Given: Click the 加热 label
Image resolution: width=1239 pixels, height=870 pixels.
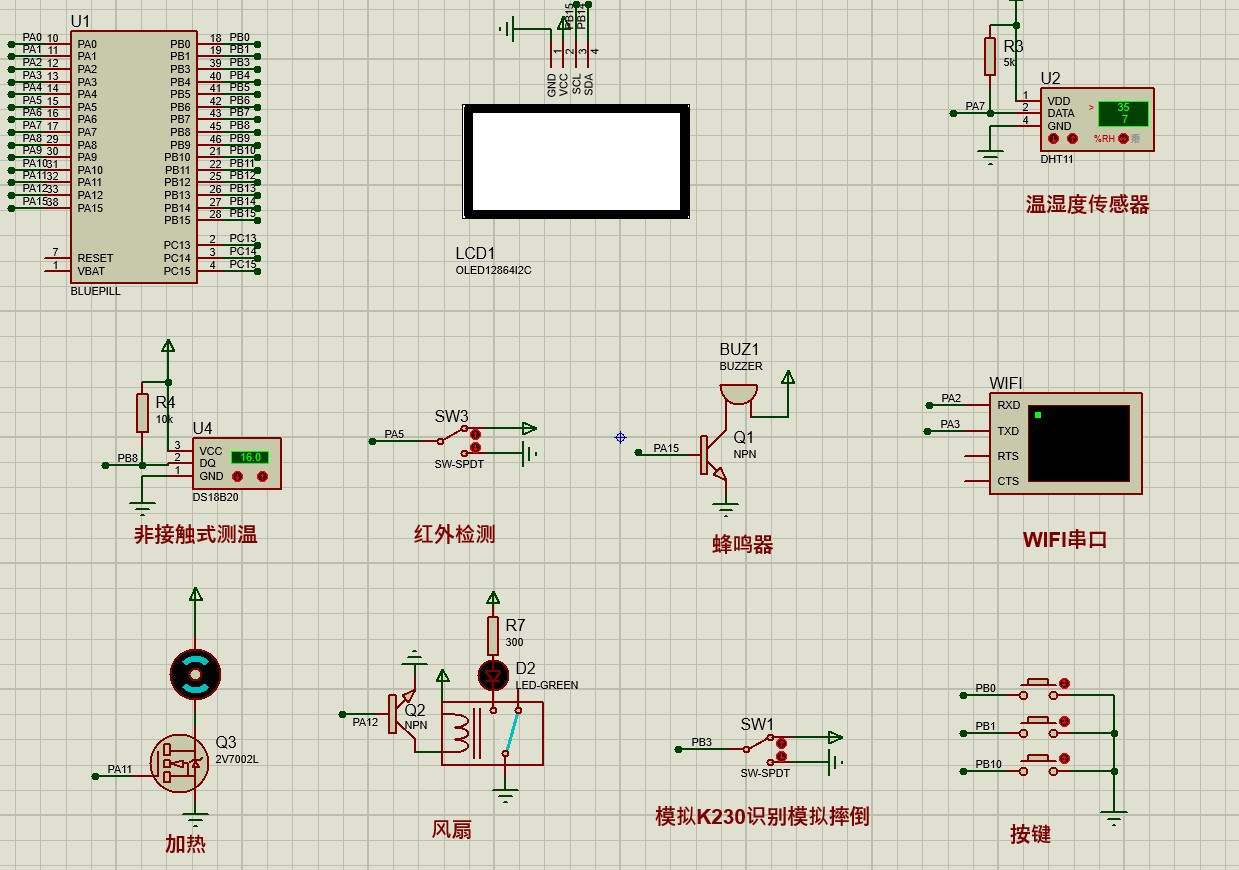Looking at the screenshot, I should coord(186,844).
